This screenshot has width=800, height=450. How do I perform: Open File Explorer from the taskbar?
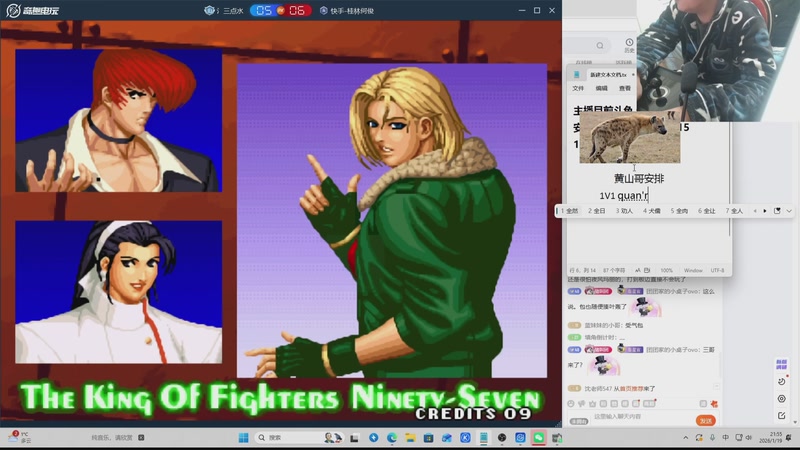coord(410,438)
